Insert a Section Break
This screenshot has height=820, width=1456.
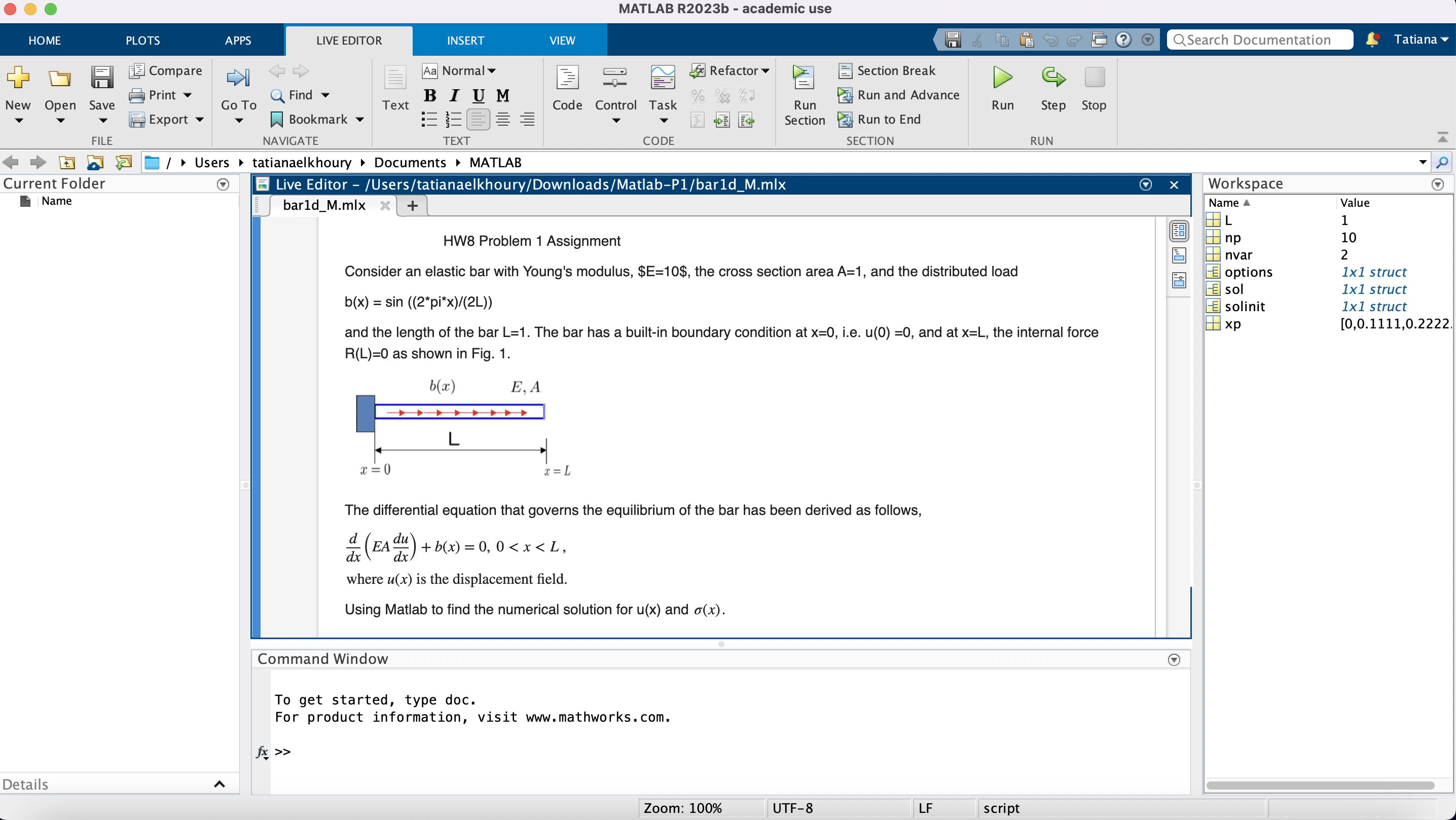tap(887, 70)
